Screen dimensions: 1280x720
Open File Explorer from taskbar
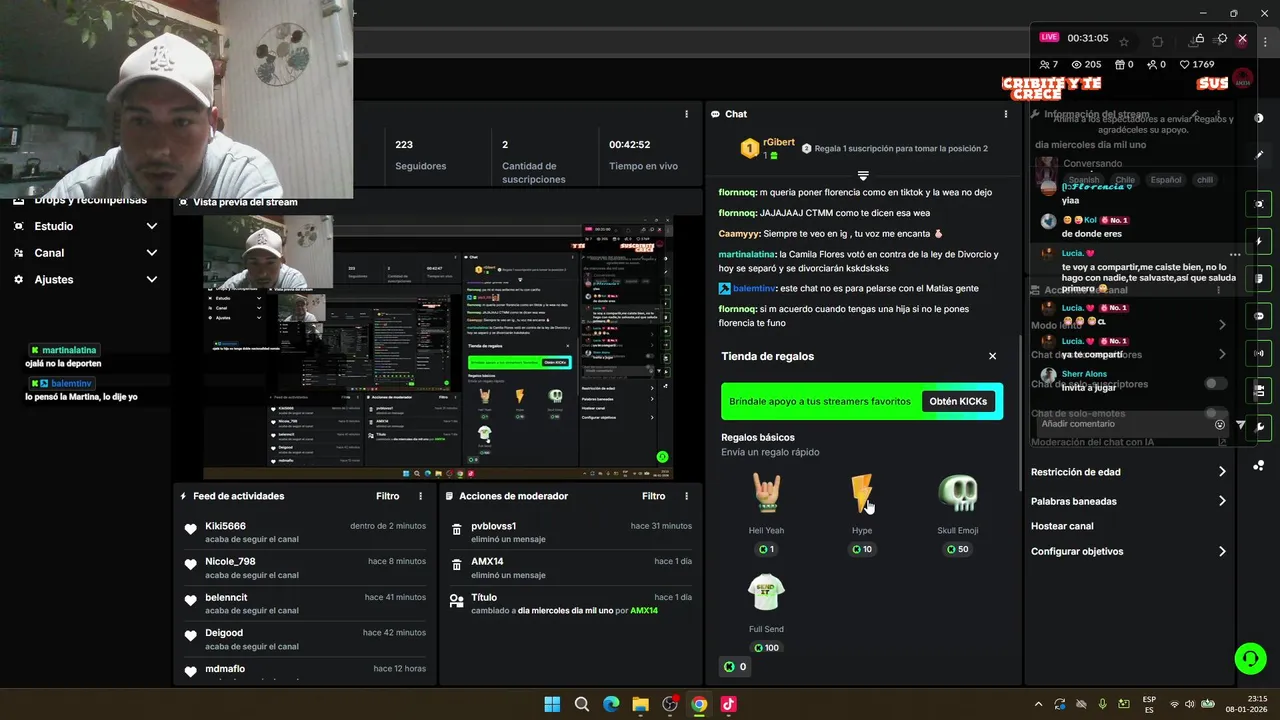click(640, 704)
